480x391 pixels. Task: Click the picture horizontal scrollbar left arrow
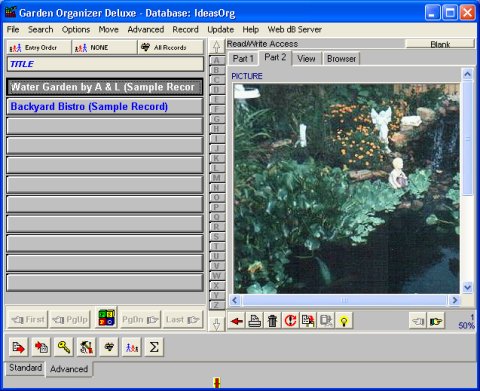point(235,300)
